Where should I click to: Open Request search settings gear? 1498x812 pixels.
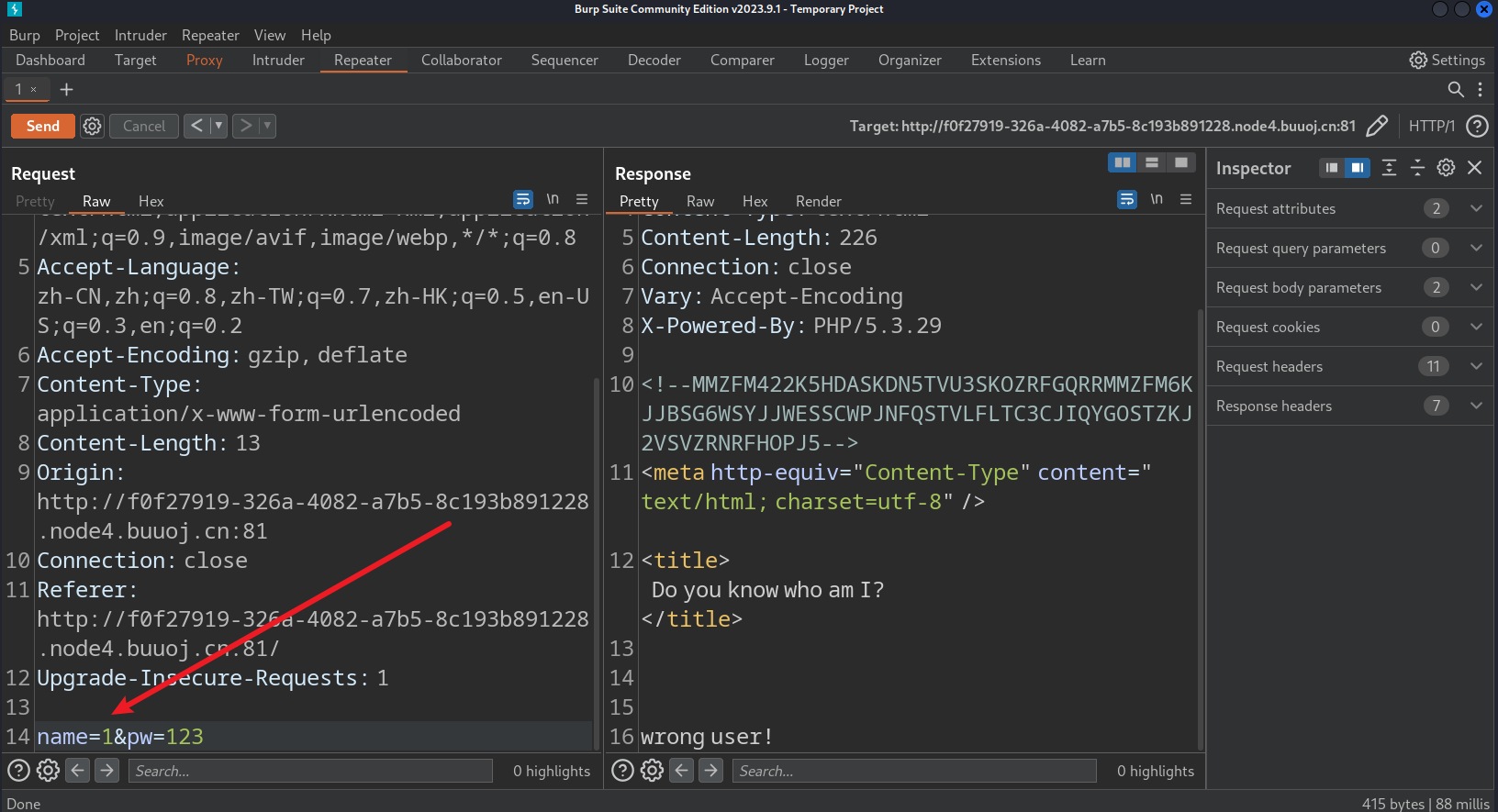48,770
